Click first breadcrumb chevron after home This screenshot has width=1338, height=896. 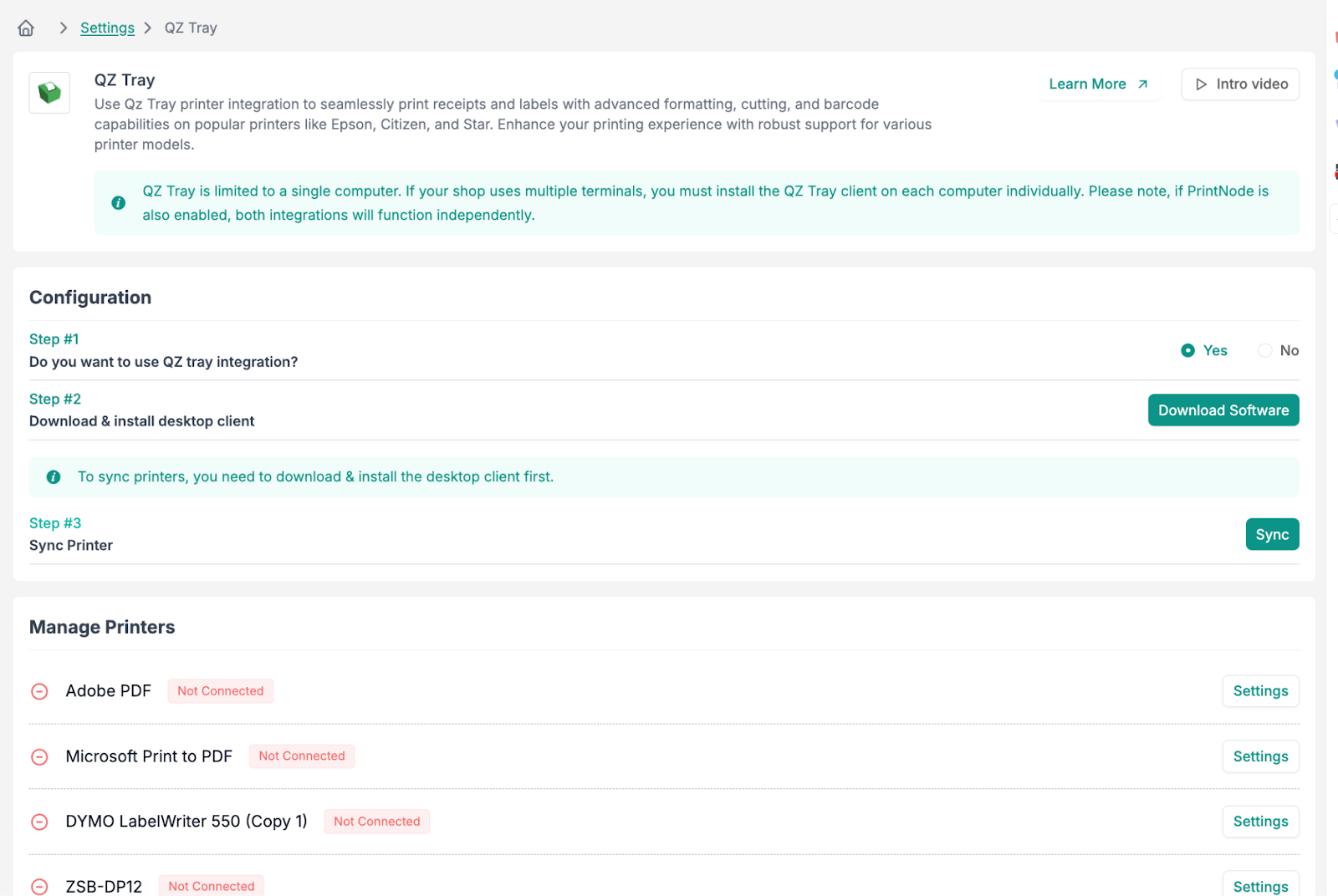point(64,28)
